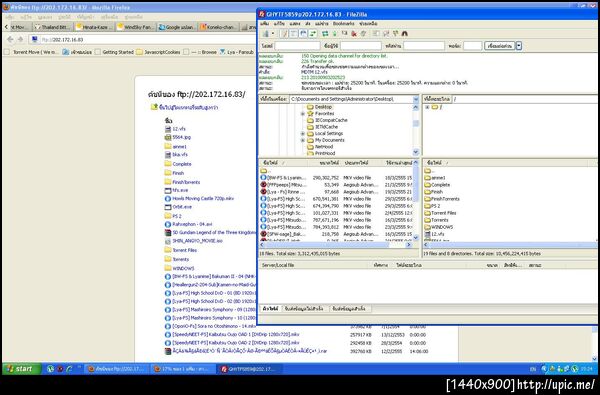Expand the Local Settings folder node
The image size is (600, 395).
click(303, 134)
